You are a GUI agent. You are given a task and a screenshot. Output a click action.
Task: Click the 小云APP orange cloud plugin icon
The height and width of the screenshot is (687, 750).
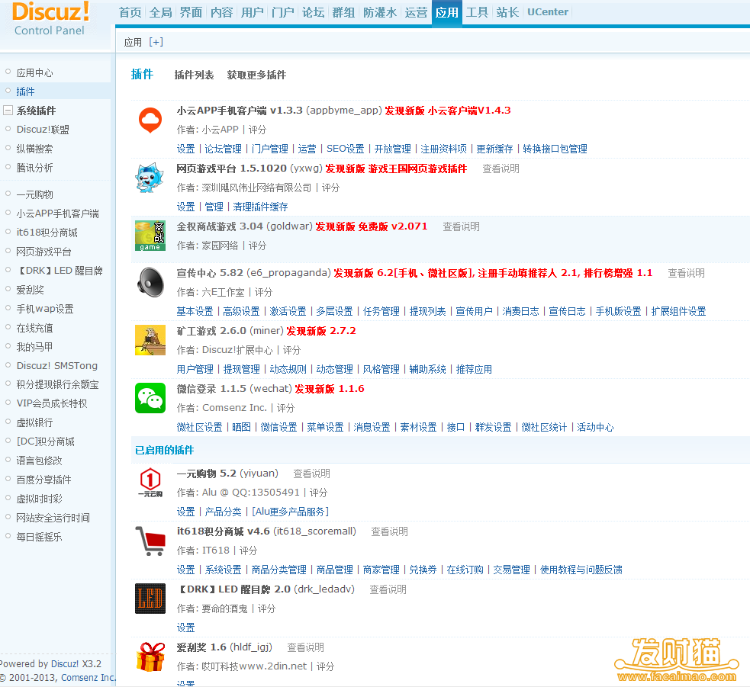150,121
